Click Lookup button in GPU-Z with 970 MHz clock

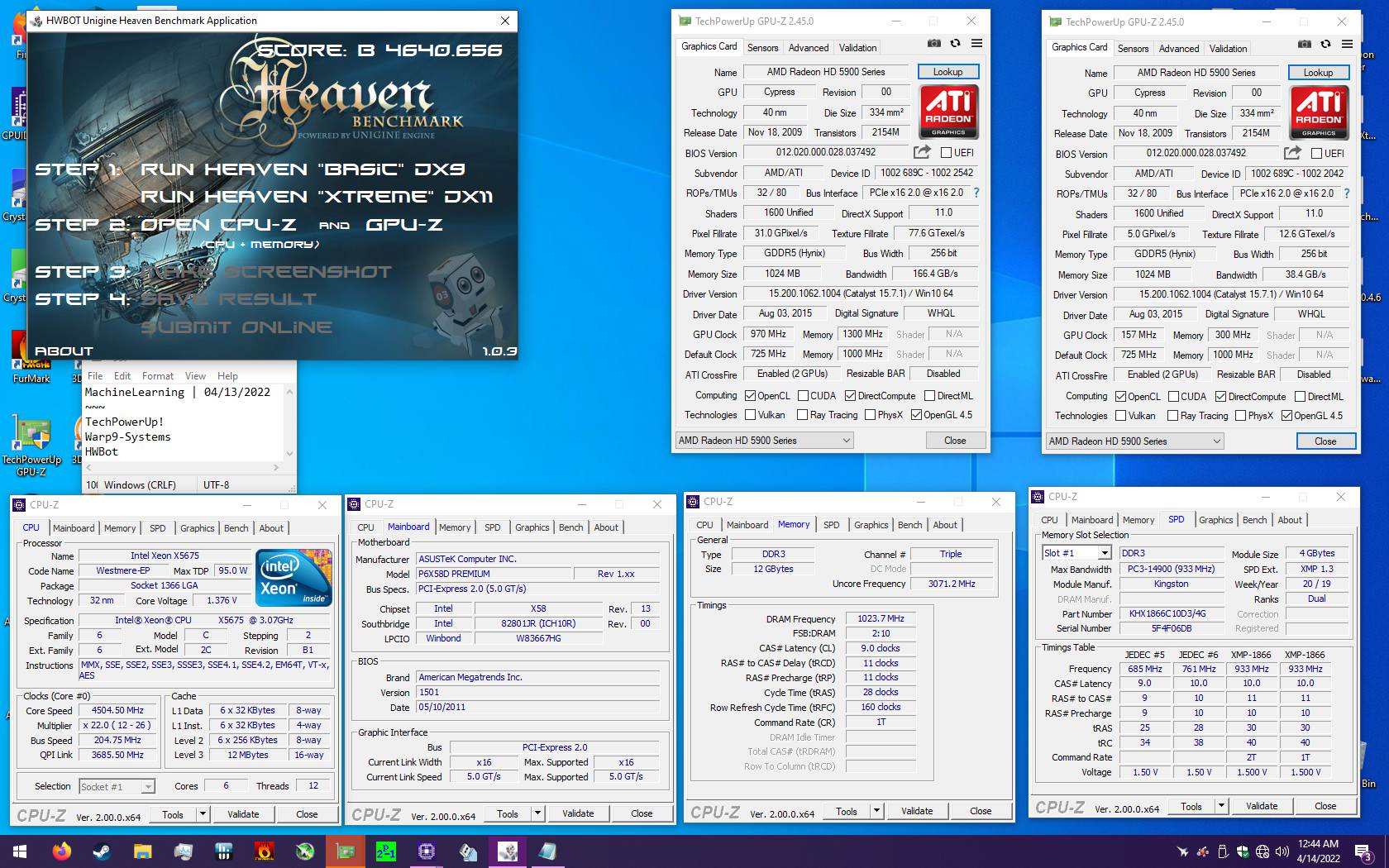[x=947, y=72]
